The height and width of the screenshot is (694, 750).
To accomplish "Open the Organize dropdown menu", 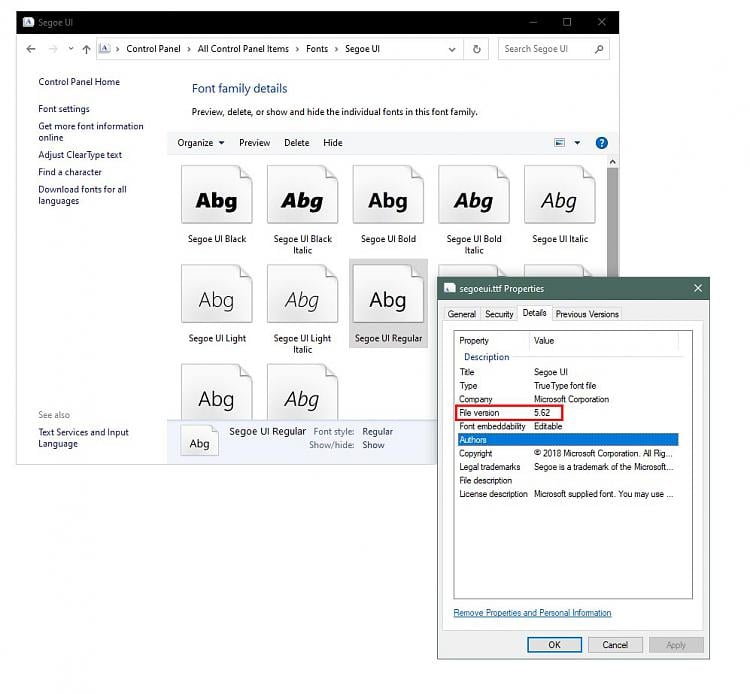I will click(200, 143).
